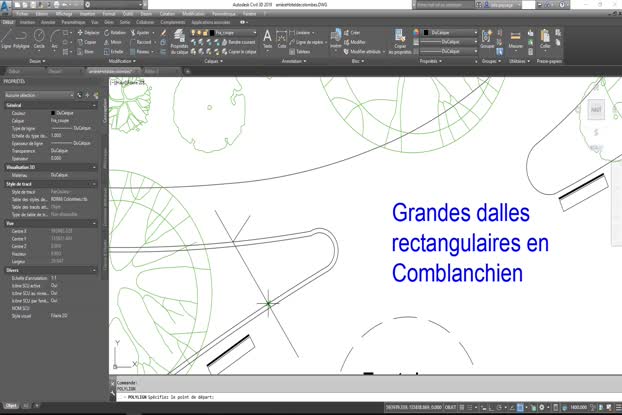This screenshot has width=622, height=415.
Task: Switch to the Annoter ribbon tab
Action: 48,22
